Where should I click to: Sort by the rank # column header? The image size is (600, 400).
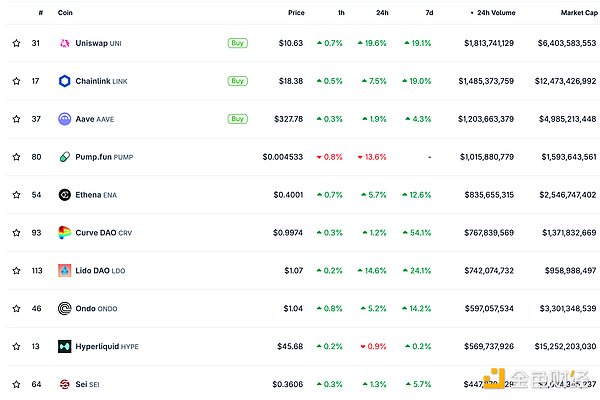pos(40,13)
